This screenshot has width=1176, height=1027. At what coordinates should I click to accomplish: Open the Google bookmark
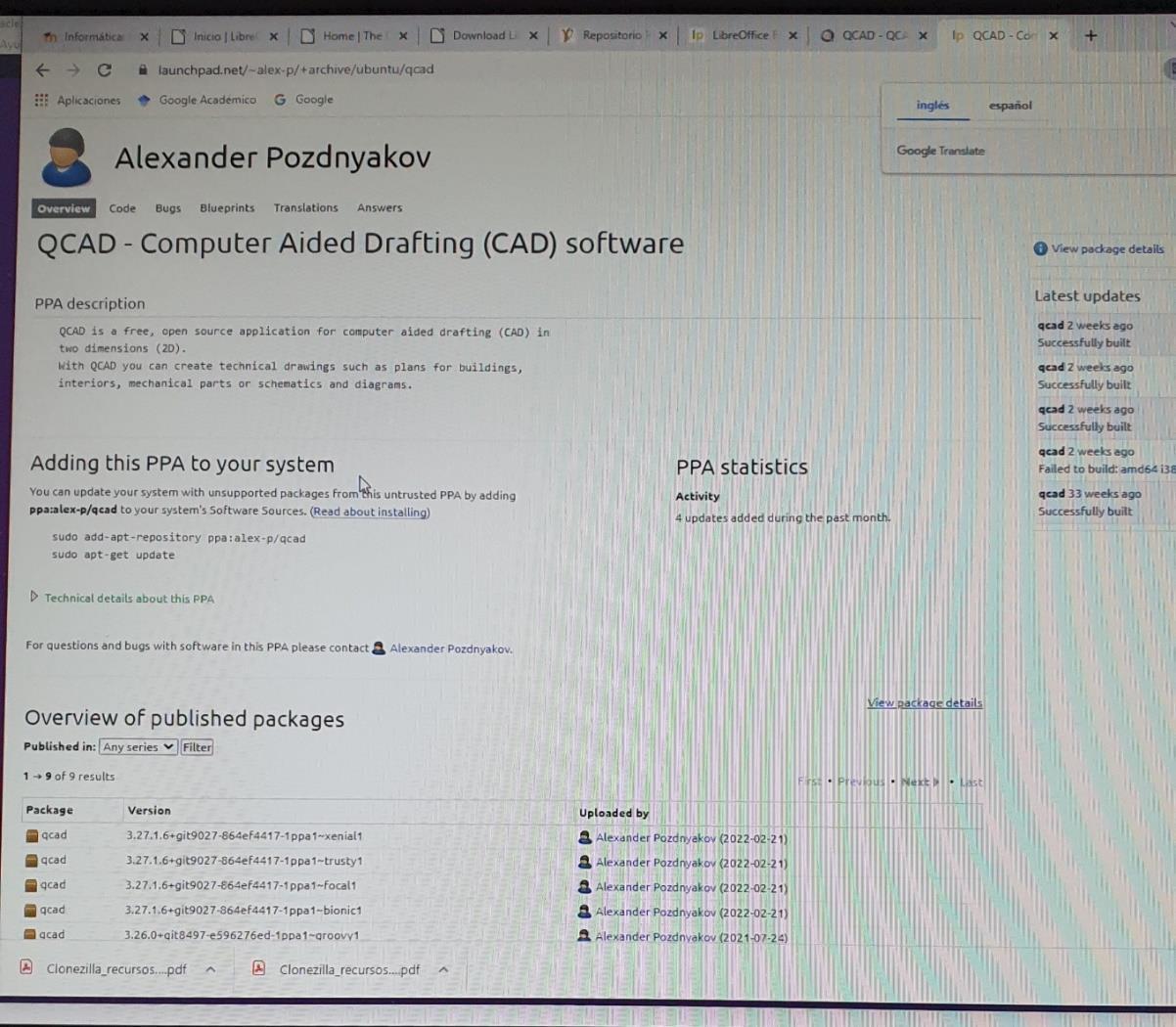(x=304, y=100)
